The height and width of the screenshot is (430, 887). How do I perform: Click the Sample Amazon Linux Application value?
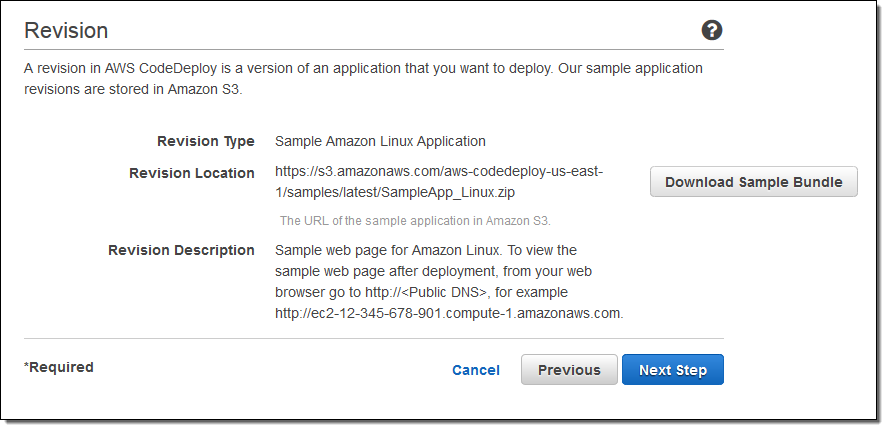[x=380, y=141]
